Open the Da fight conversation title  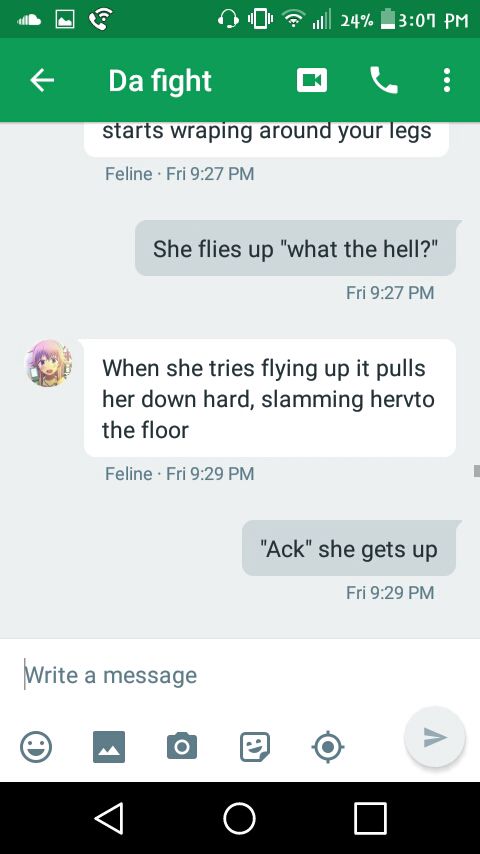160,81
